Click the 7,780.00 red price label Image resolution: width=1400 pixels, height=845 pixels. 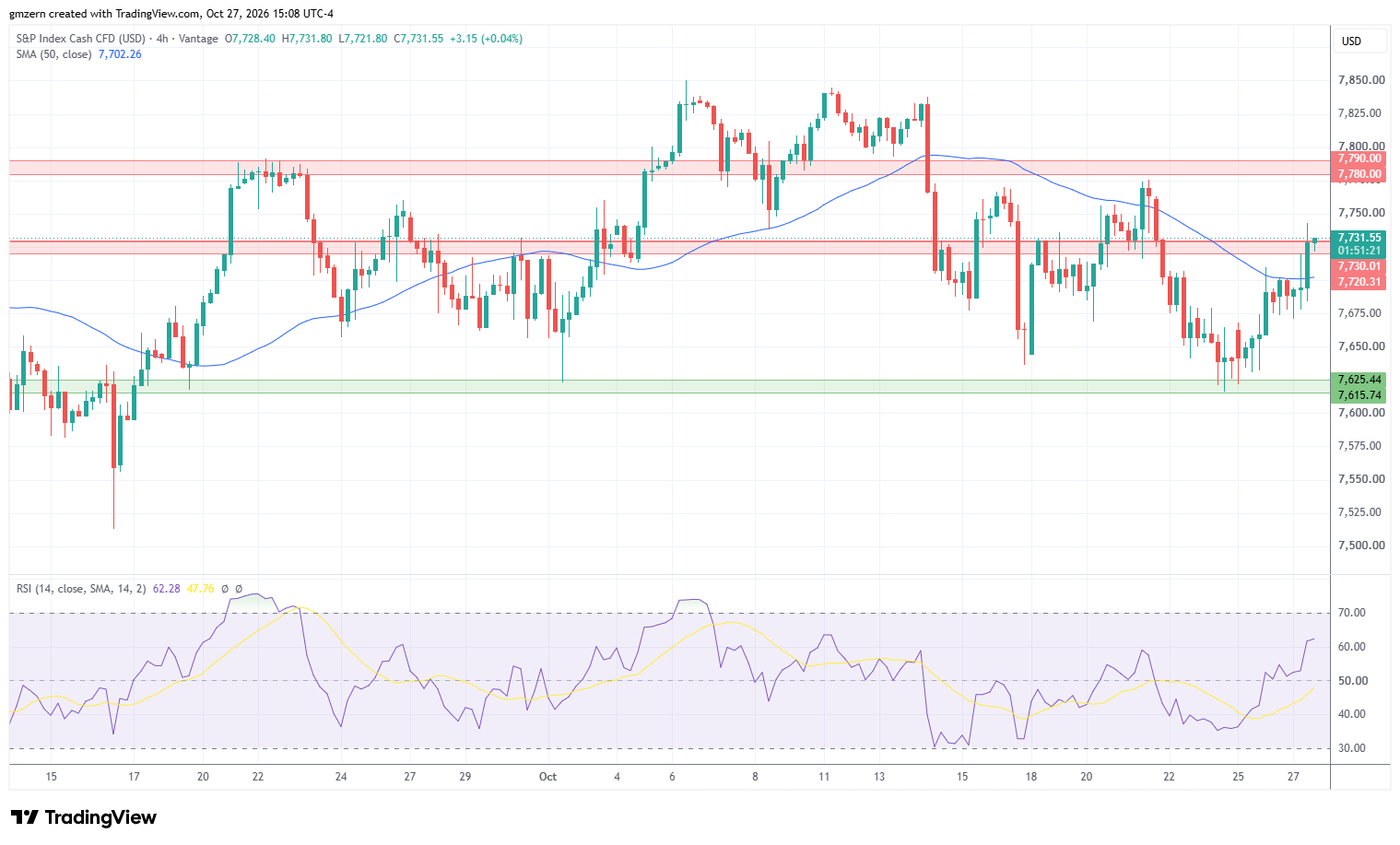coord(1359,174)
